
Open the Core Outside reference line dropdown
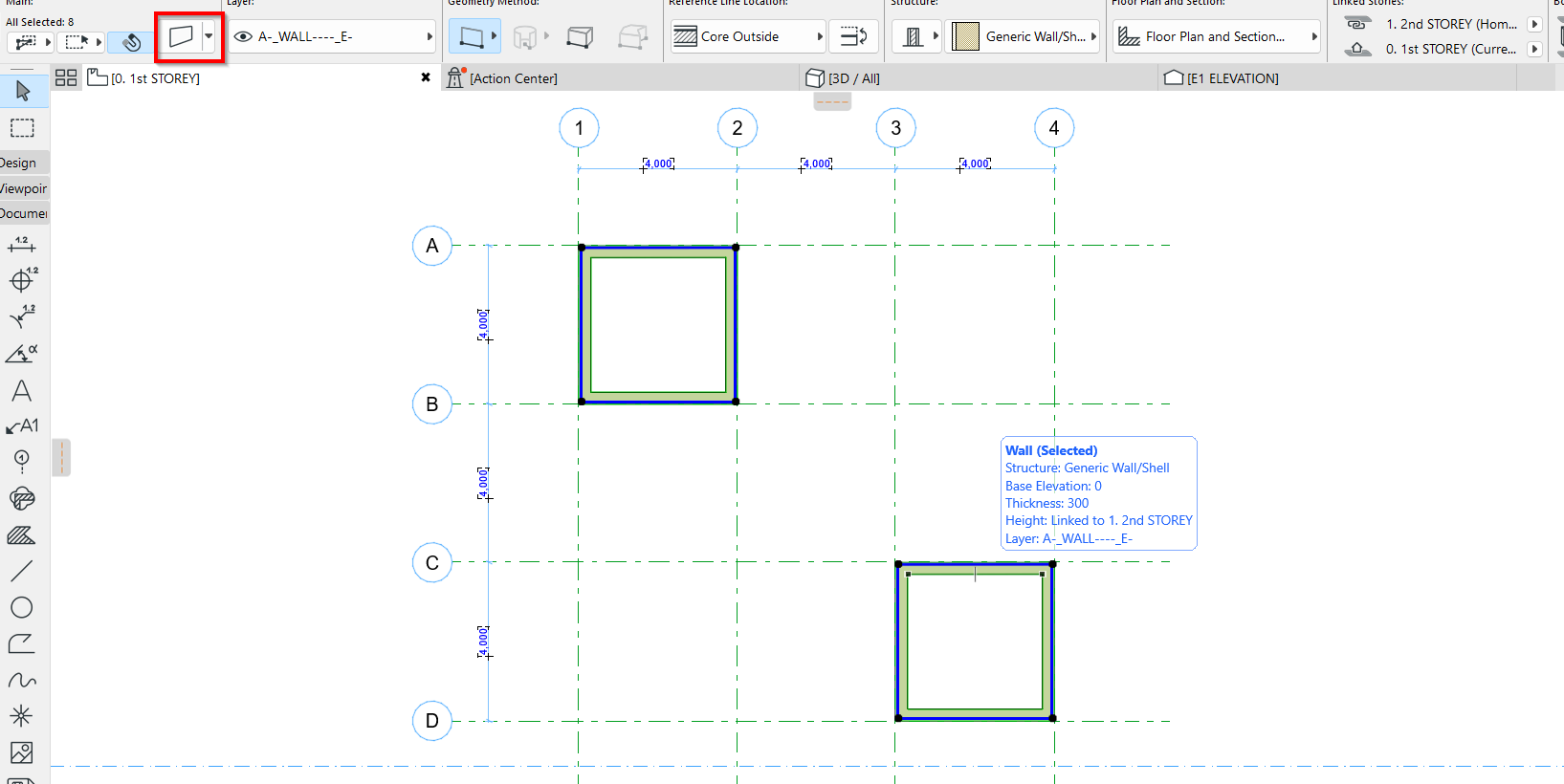820,37
